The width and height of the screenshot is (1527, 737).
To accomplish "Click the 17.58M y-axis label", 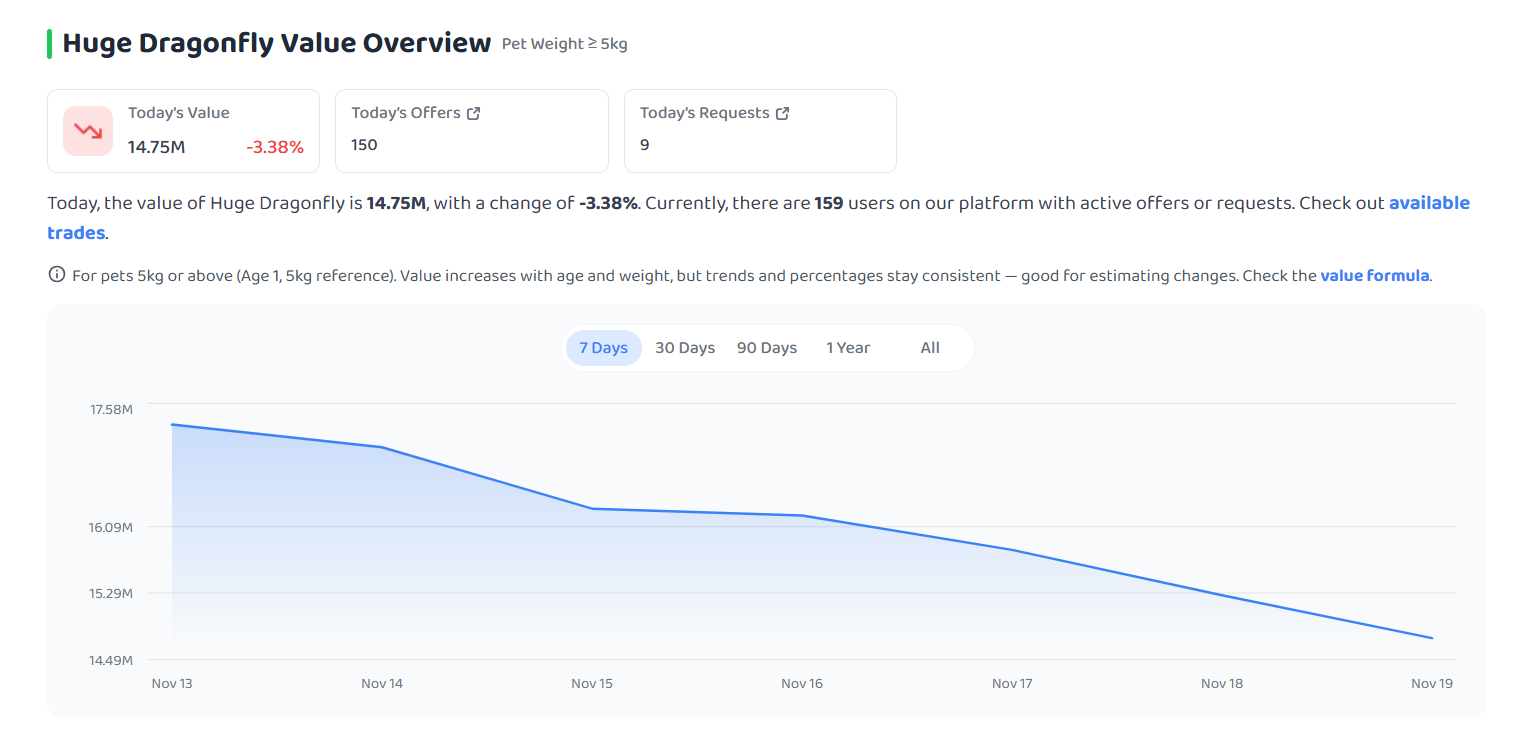I will click(111, 409).
